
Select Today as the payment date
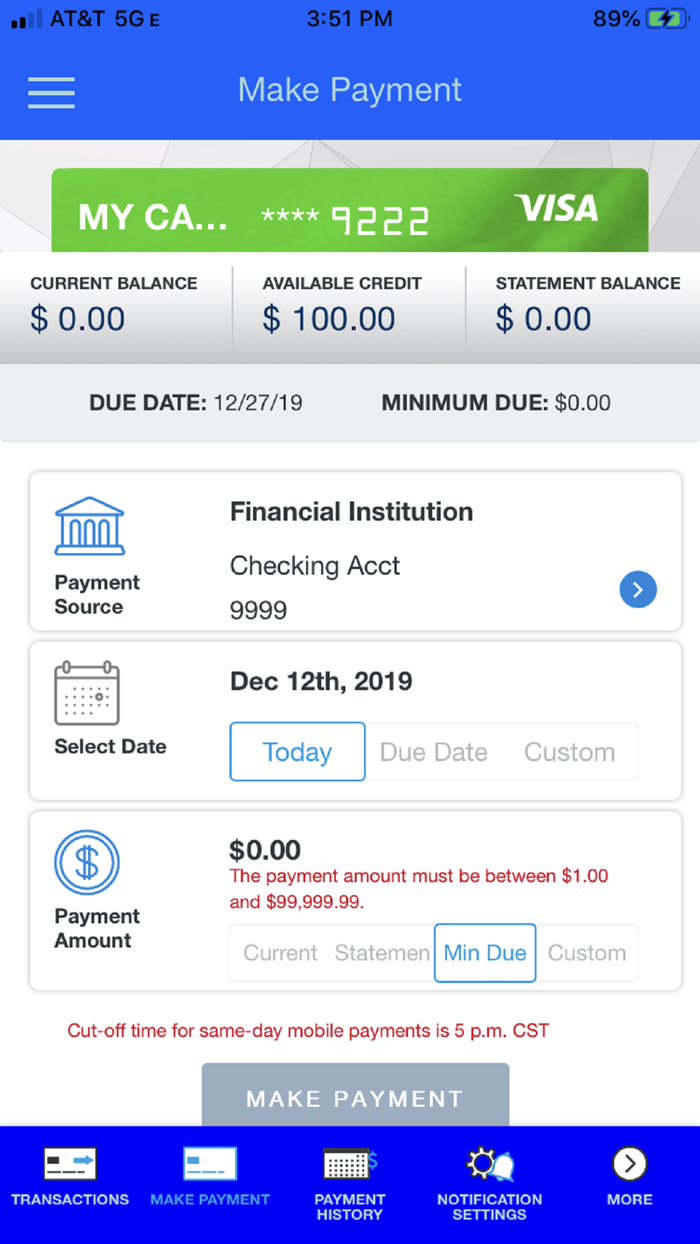(297, 752)
